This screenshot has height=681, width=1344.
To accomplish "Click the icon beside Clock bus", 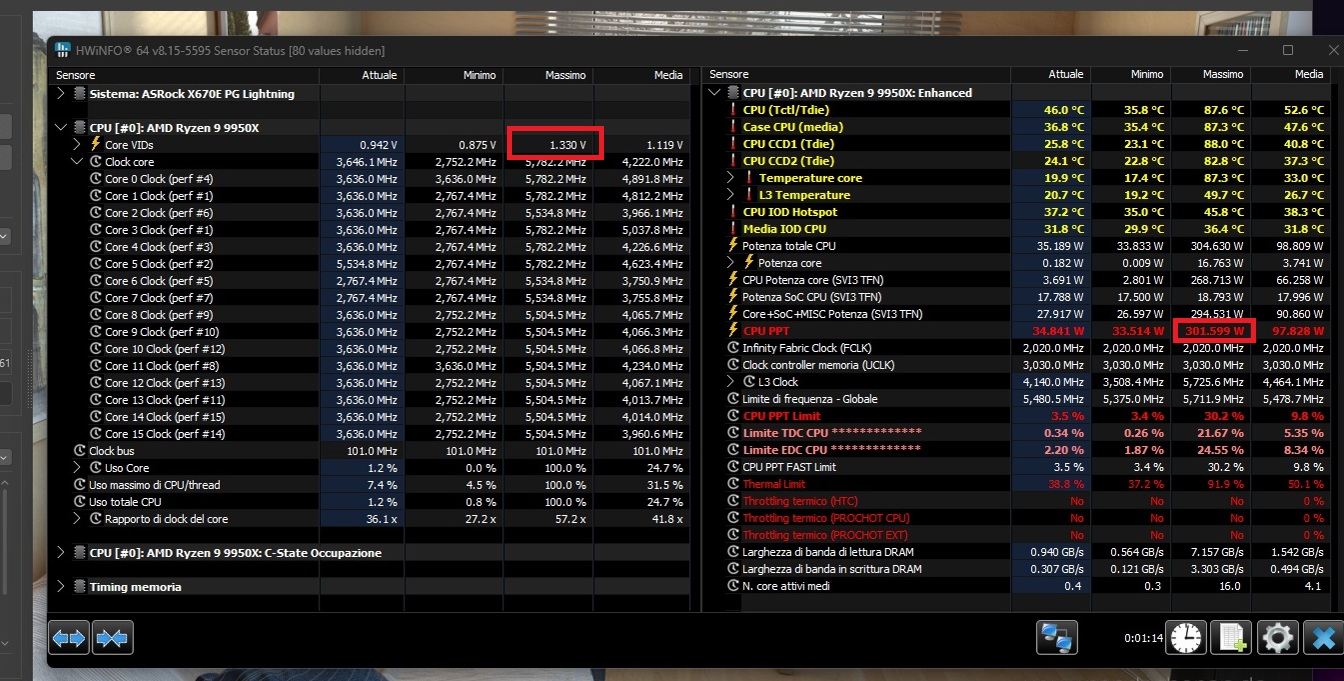I will click(x=80, y=451).
